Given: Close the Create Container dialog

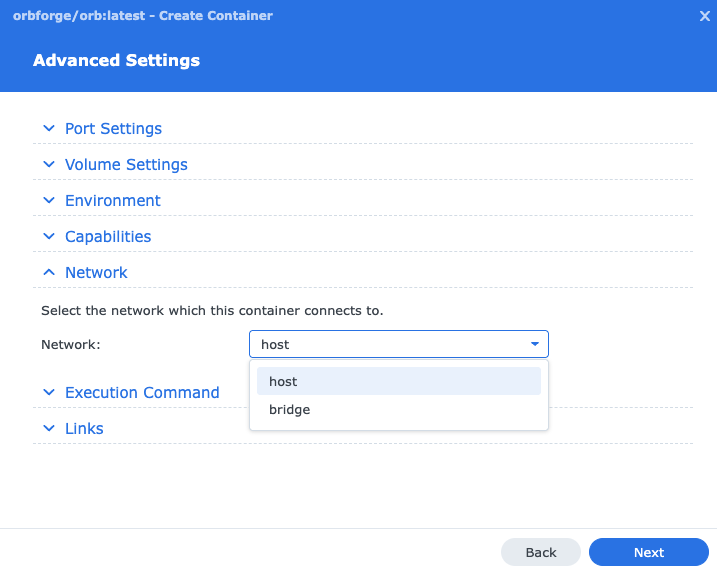Looking at the screenshot, I should [704, 16].
